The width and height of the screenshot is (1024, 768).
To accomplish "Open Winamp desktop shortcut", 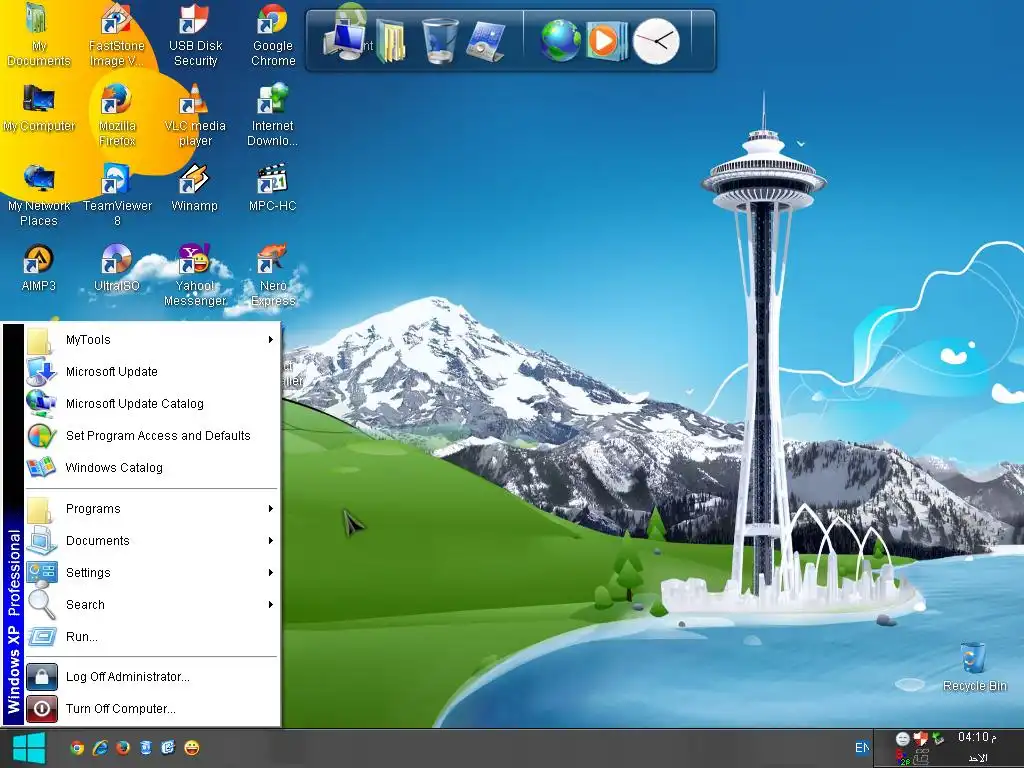I will 195,188.
